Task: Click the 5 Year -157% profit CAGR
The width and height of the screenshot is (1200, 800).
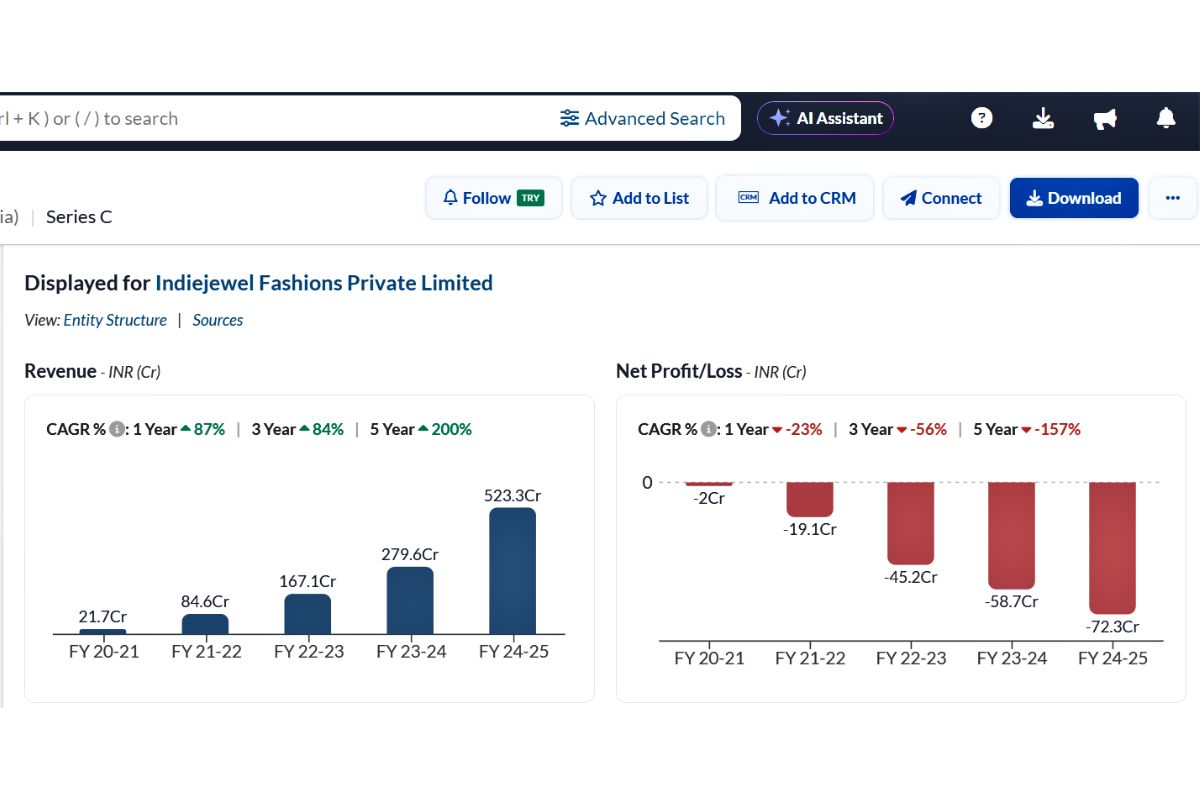Action: click(1026, 429)
